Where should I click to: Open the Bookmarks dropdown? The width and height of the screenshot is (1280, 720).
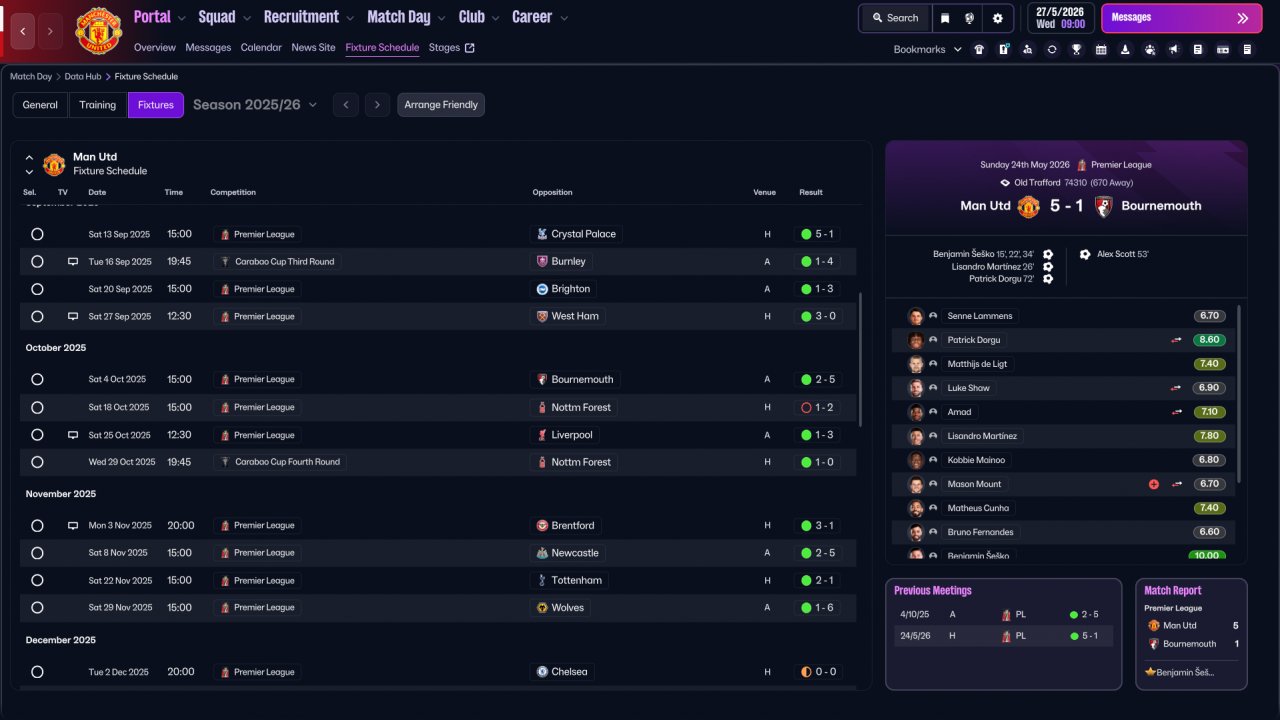click(928, 49)
